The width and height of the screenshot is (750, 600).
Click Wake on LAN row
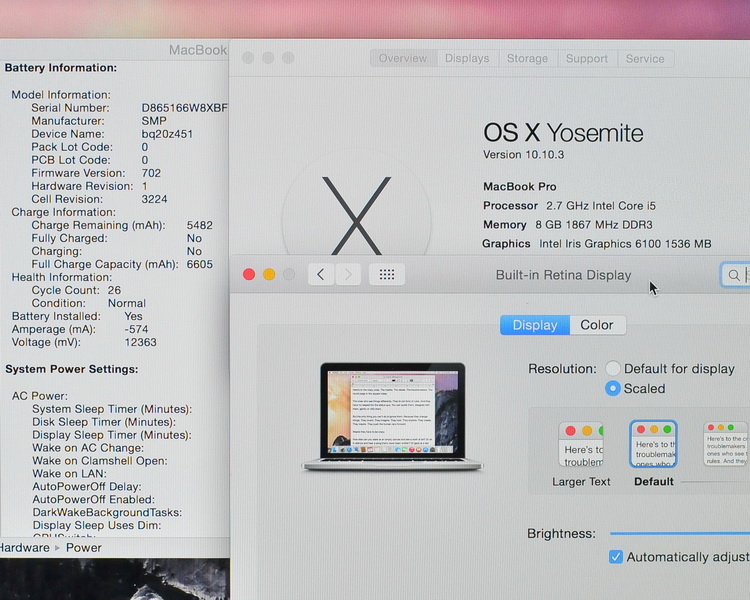[69, 474]
